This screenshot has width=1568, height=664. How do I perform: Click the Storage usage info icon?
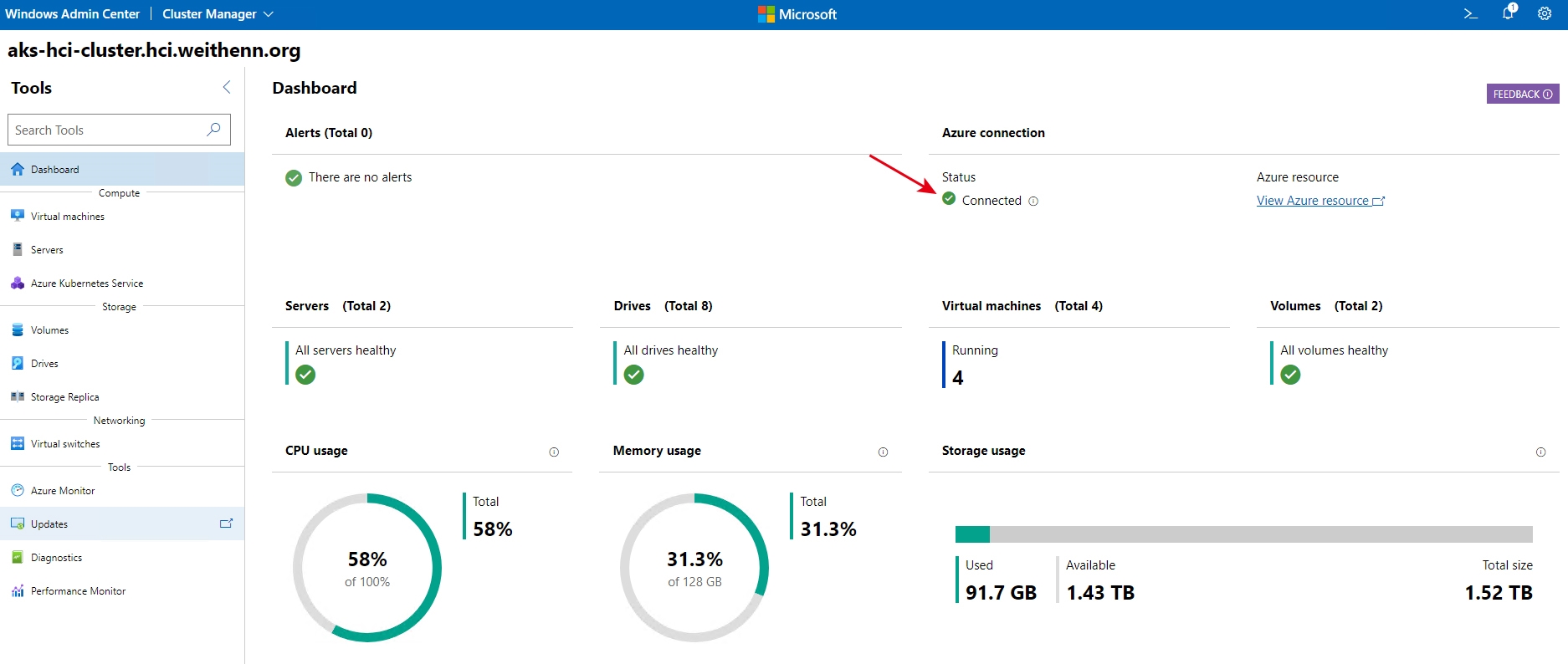click(1540, 452)
